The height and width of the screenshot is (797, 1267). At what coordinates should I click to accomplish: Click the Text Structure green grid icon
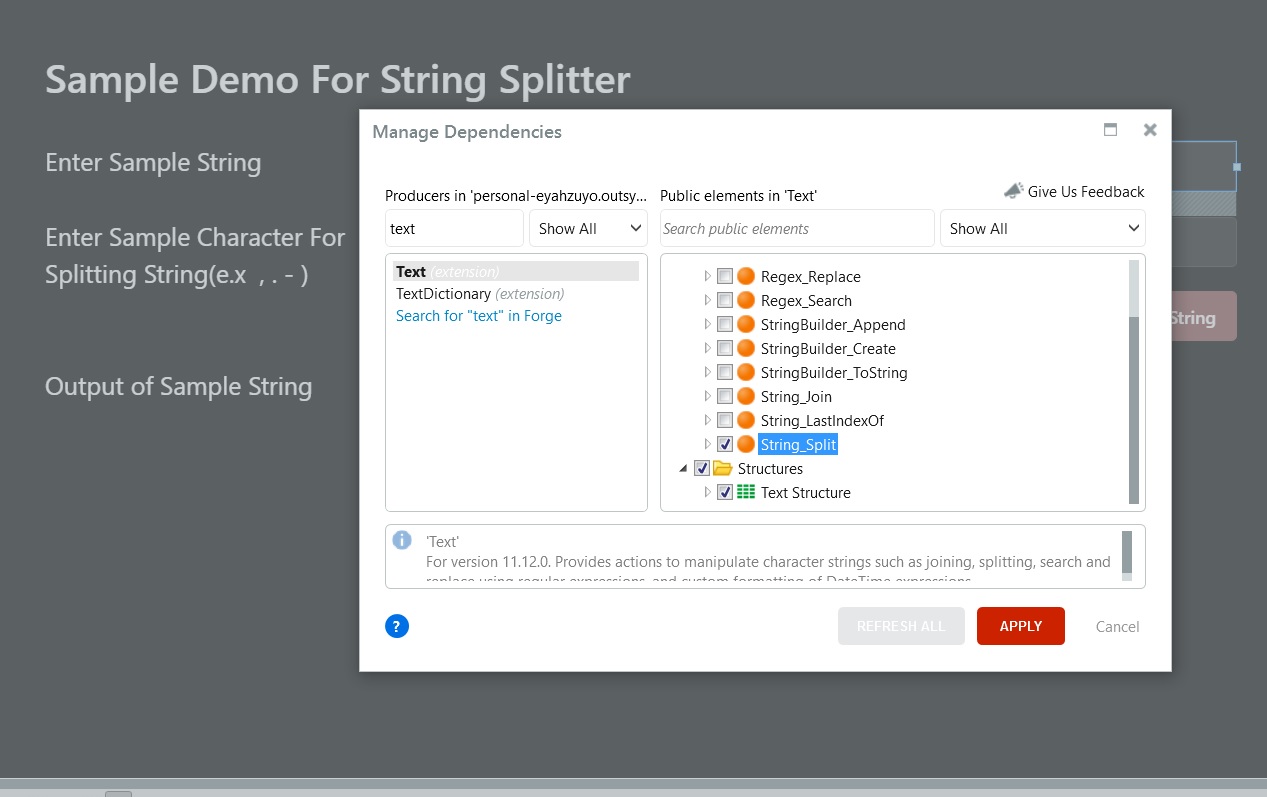(x=746, y=492)
